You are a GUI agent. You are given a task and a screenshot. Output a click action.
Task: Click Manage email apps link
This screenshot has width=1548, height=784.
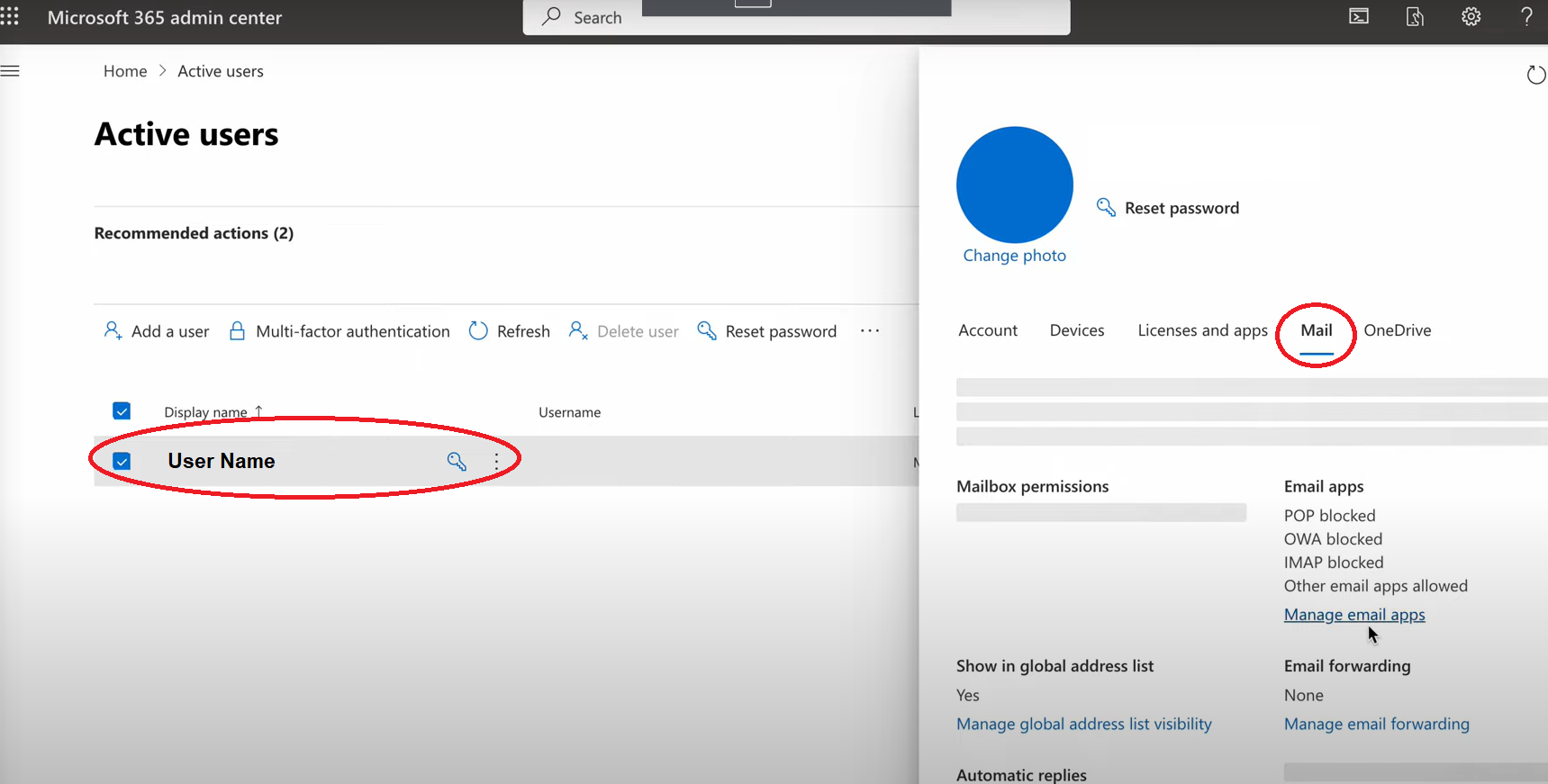click(x=1354, y=615)
